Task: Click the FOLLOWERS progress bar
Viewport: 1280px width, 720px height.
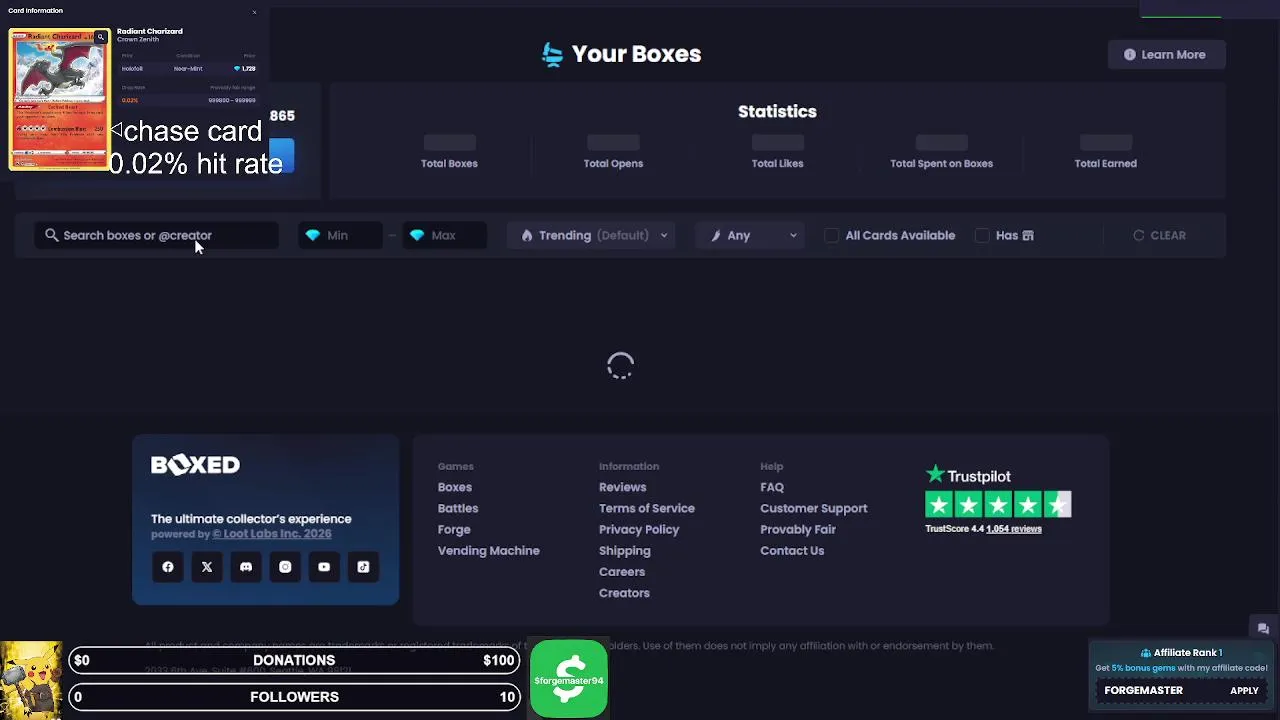Action: click(x=294, y=697)
